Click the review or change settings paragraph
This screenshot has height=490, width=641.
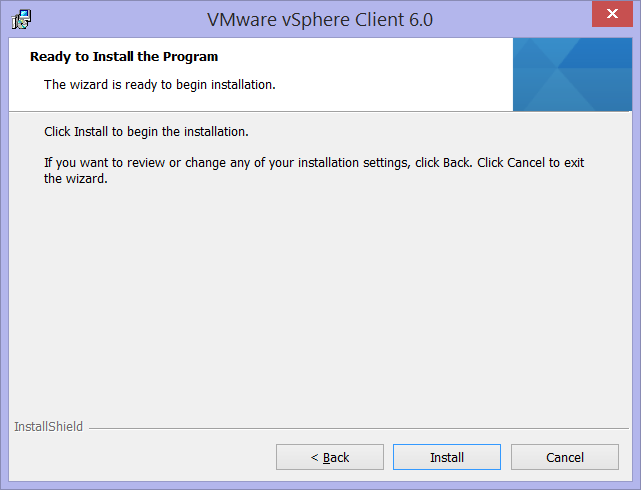coord(314,170)
